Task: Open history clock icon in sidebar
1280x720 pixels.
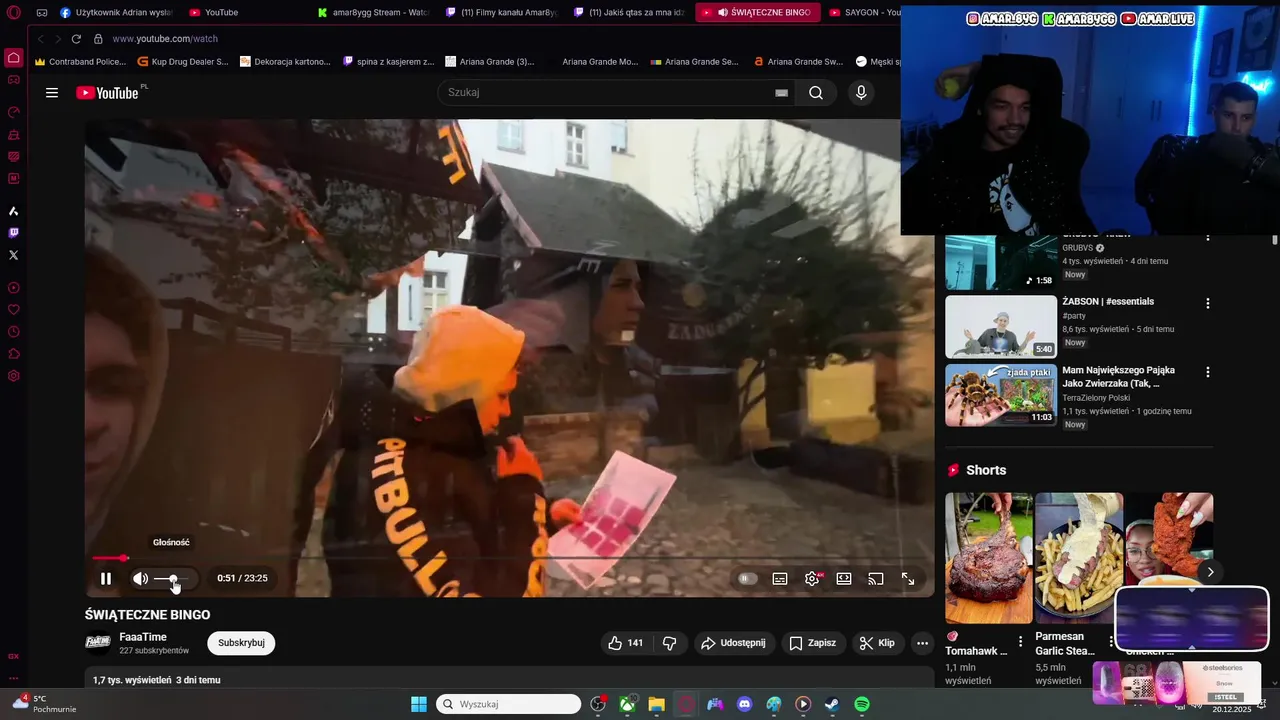Action: [14, 332]
